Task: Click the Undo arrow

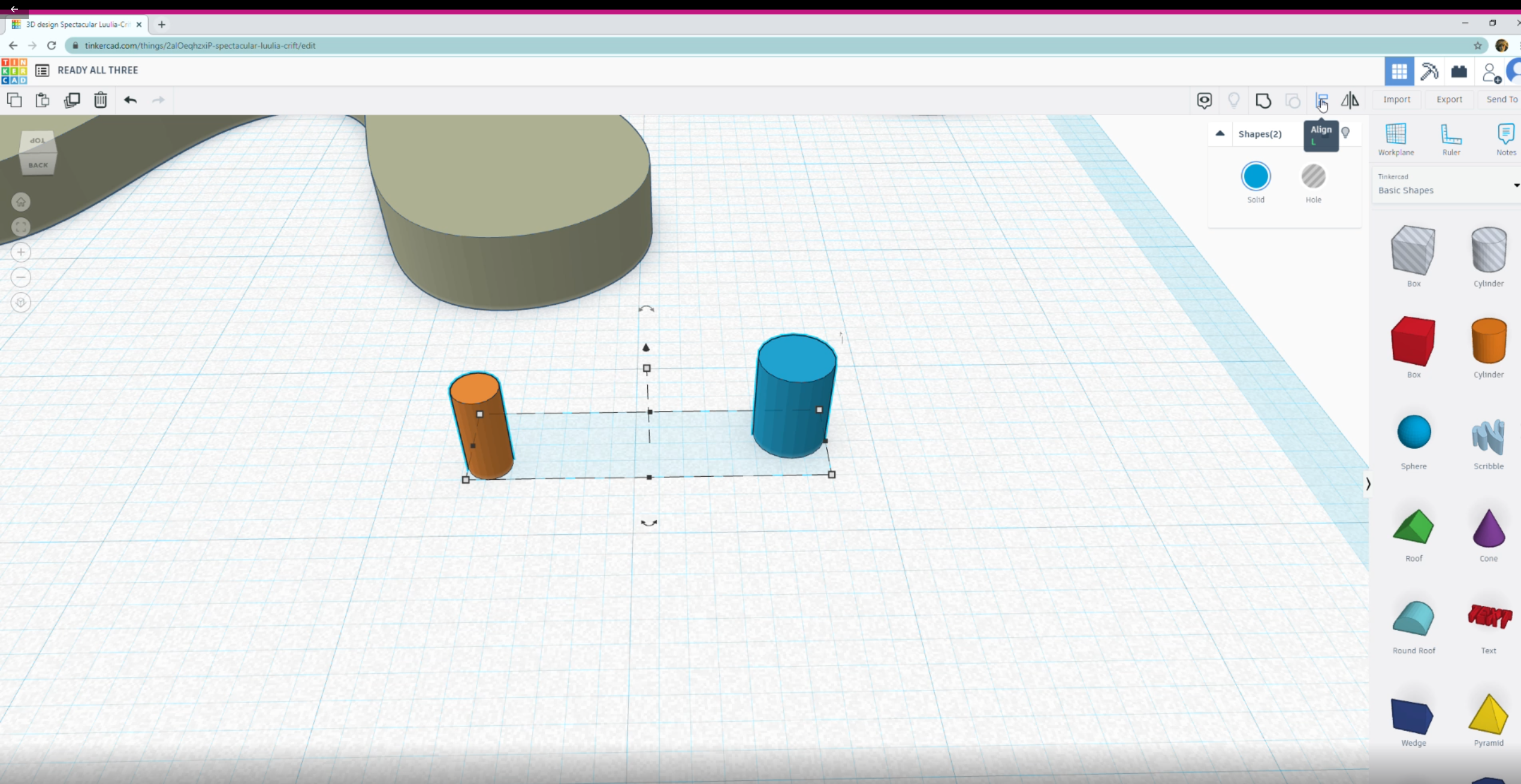Action: (130, 100)
